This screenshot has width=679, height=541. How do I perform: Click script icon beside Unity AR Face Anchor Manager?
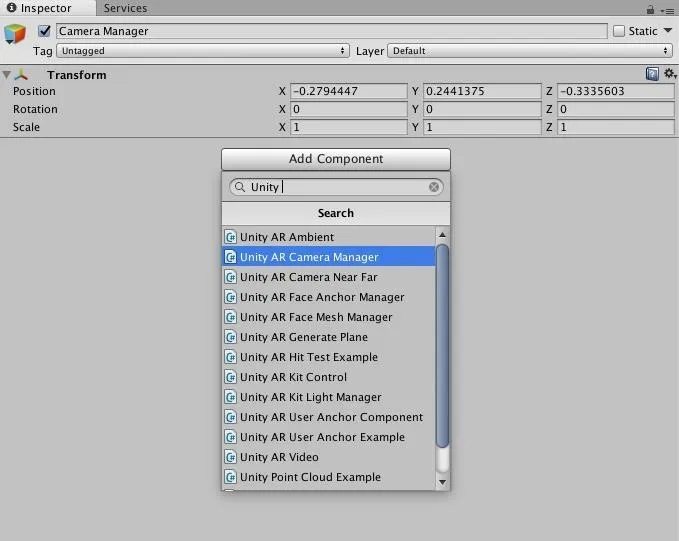point(230,297)
